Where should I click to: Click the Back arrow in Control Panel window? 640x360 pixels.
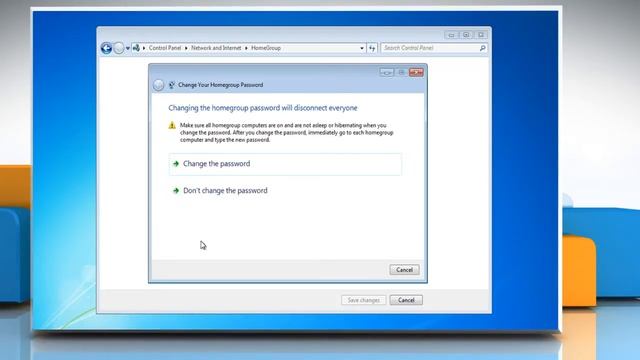[x=107, y=48]
